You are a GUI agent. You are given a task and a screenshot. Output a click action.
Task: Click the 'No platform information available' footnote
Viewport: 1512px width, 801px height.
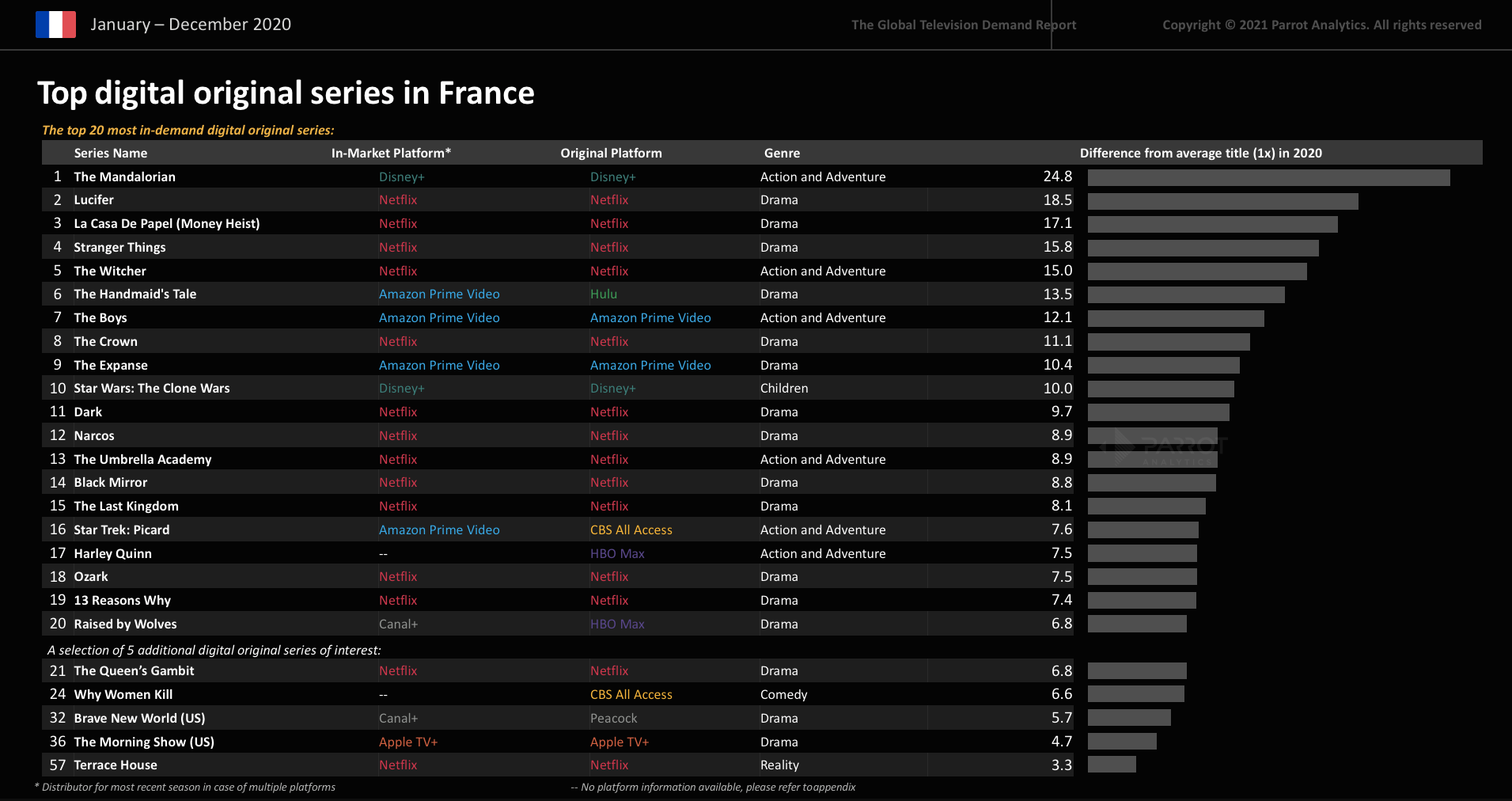coord(713,787)
